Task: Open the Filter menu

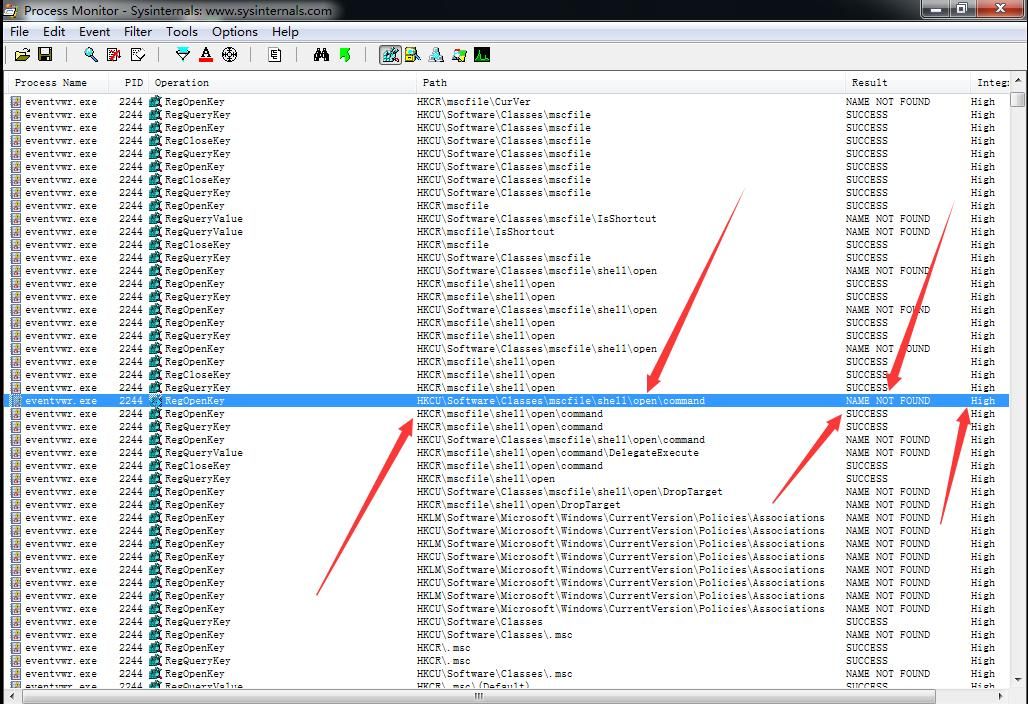Action: click(x=138, y=31)
